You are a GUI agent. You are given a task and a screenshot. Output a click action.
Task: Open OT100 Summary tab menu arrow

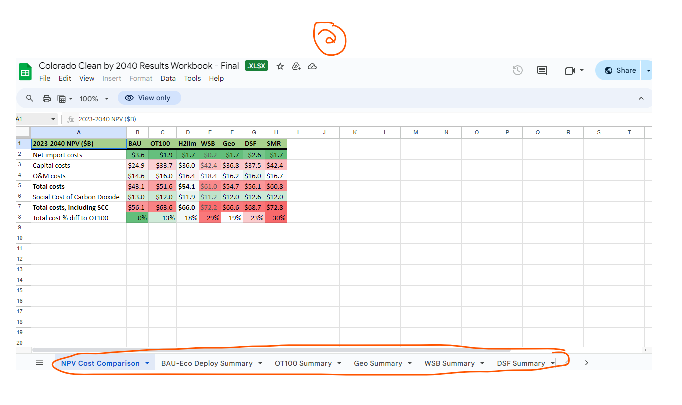pos(339,363)
